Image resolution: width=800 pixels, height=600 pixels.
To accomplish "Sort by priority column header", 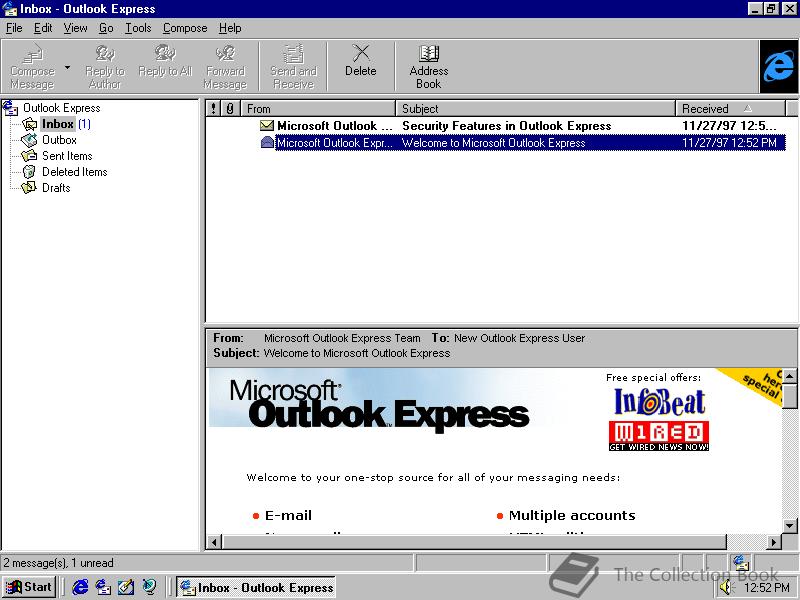I will point(213,108).
